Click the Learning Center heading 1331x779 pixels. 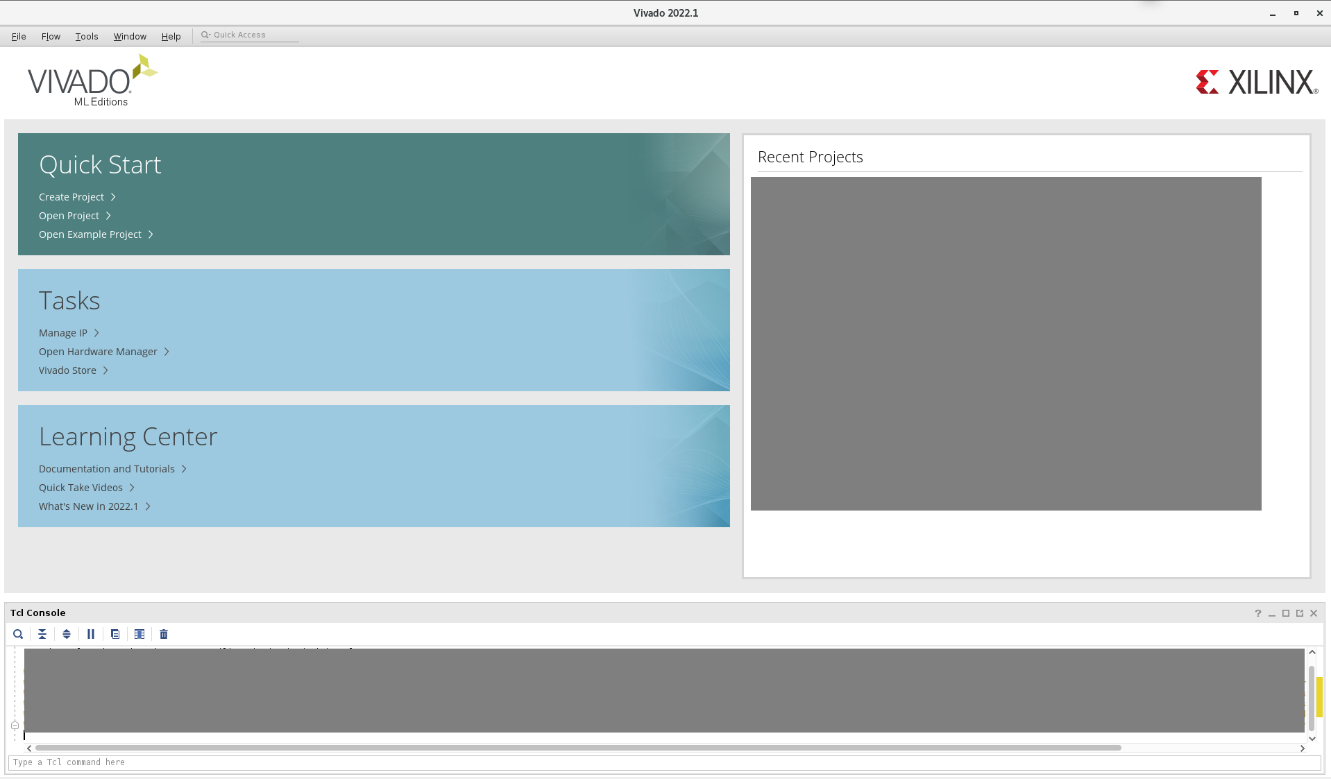pyautogui.click(x=128, y=437)
